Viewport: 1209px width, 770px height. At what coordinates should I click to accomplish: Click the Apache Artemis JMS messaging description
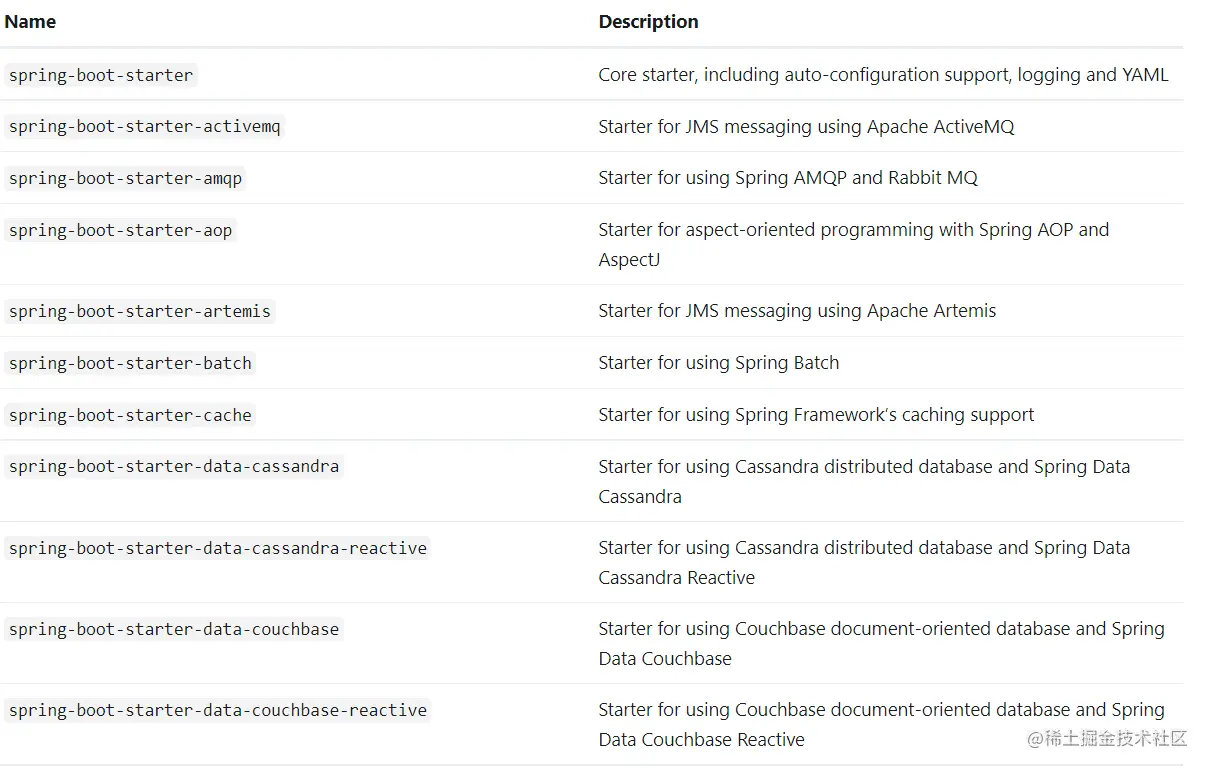pyautogui.click(x=797, y=312)
